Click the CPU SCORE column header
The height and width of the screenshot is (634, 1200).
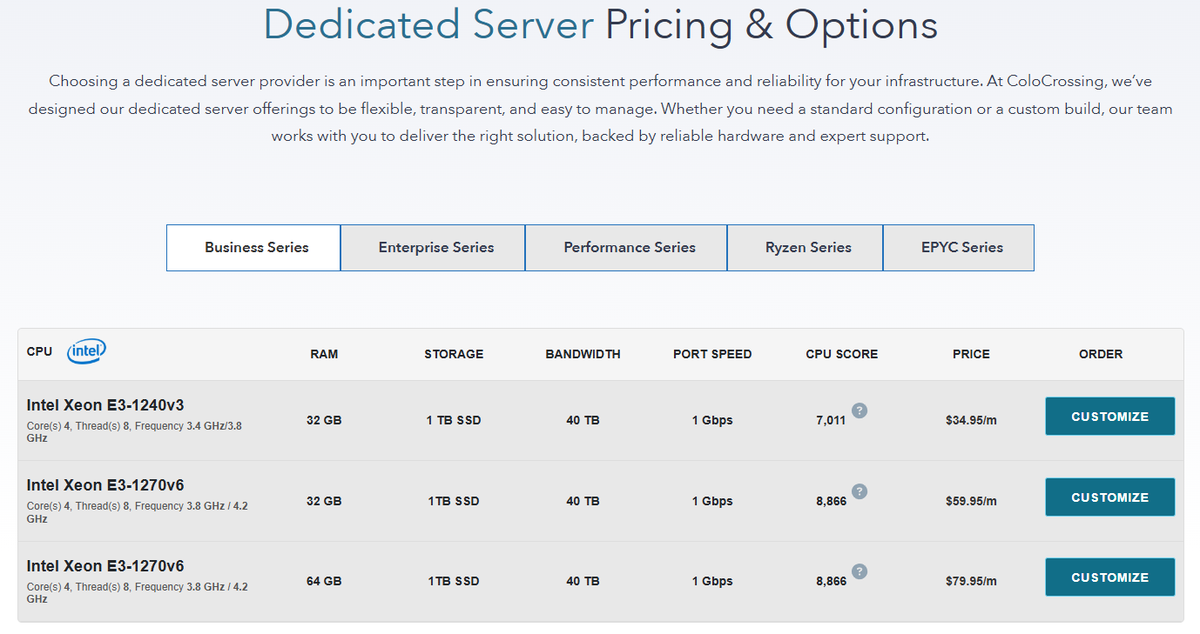click(x=842, y=354)
